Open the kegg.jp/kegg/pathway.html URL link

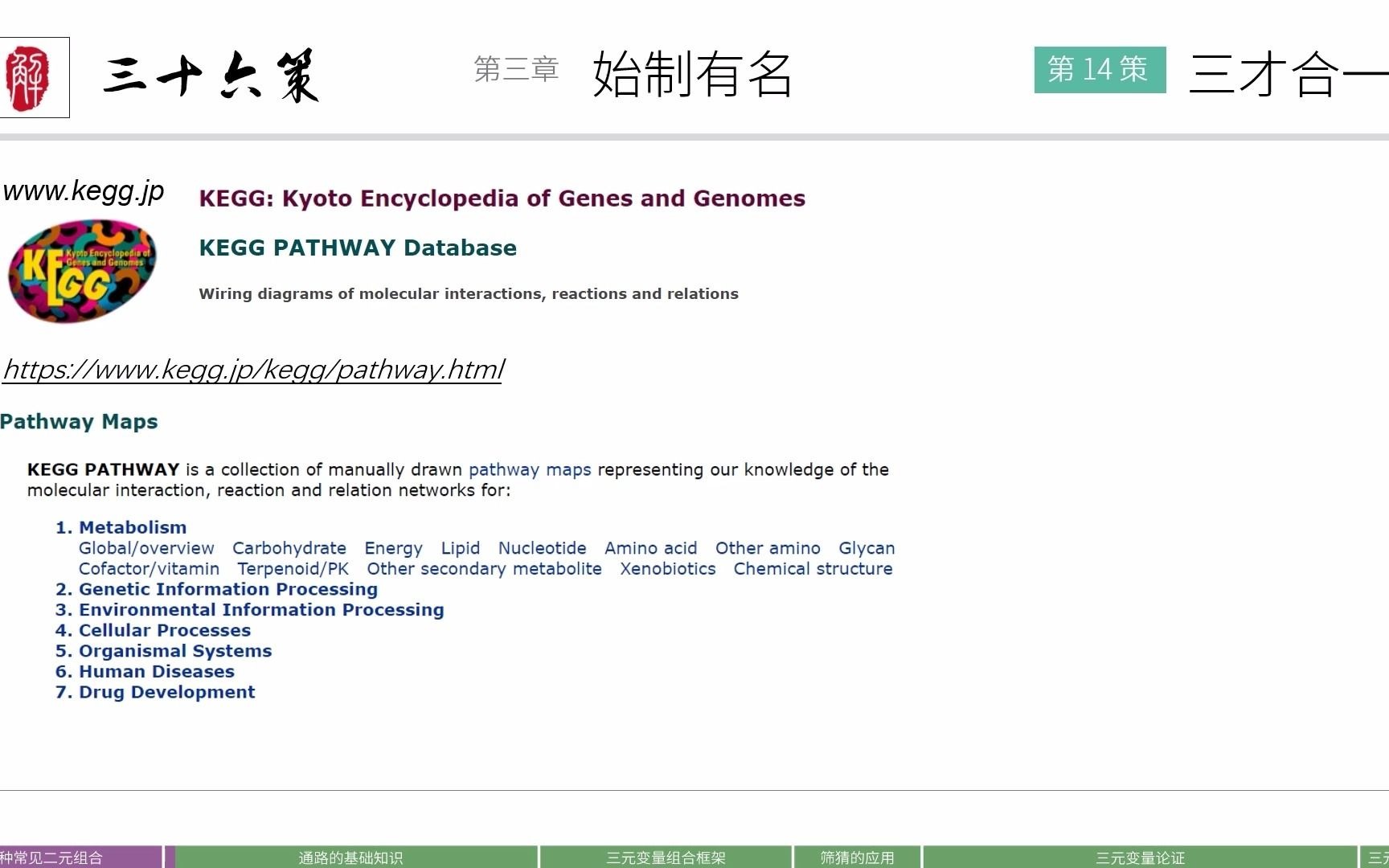[253, 370]
